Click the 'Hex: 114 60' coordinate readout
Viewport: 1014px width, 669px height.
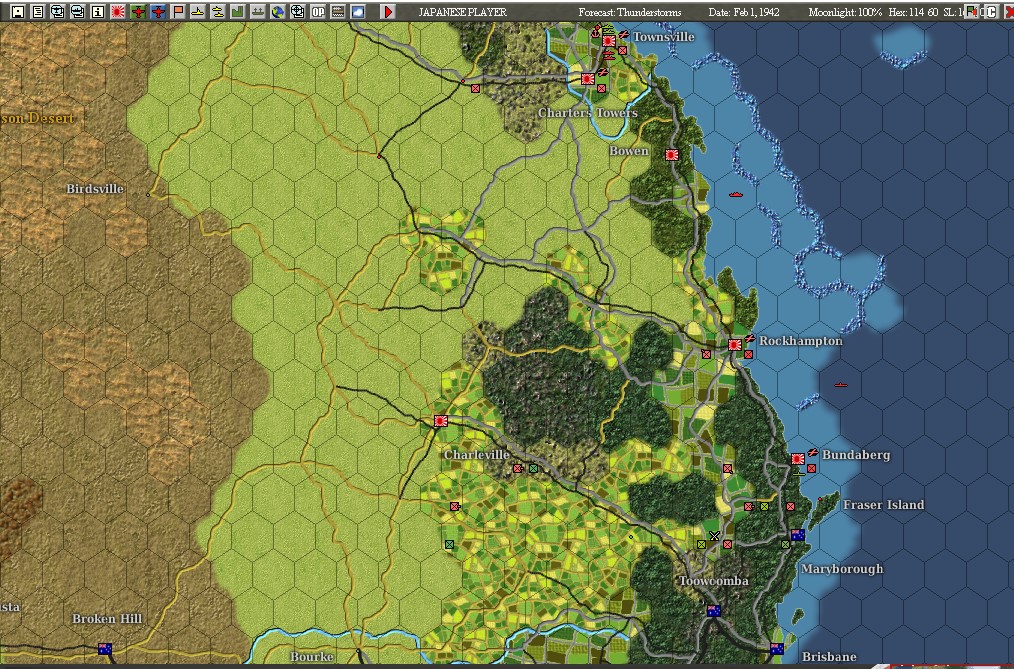point(914,12)
